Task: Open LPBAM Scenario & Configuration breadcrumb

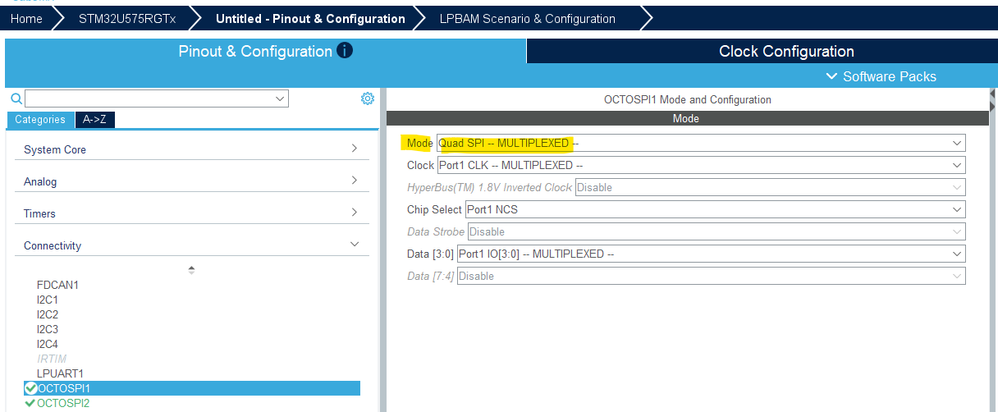Action: point(528,18)
